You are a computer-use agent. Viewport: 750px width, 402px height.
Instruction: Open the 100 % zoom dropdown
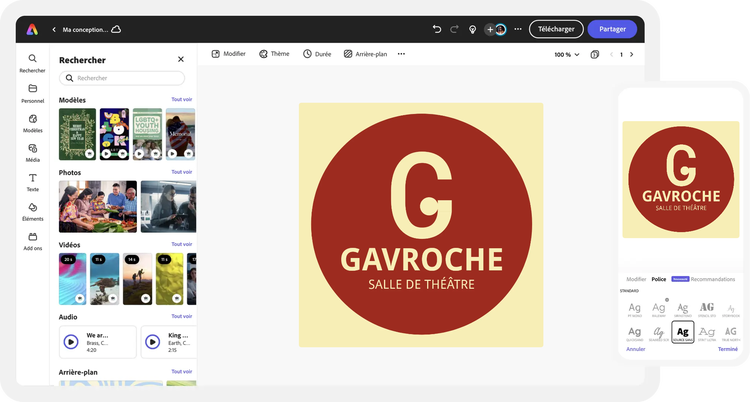coord(566,54)
